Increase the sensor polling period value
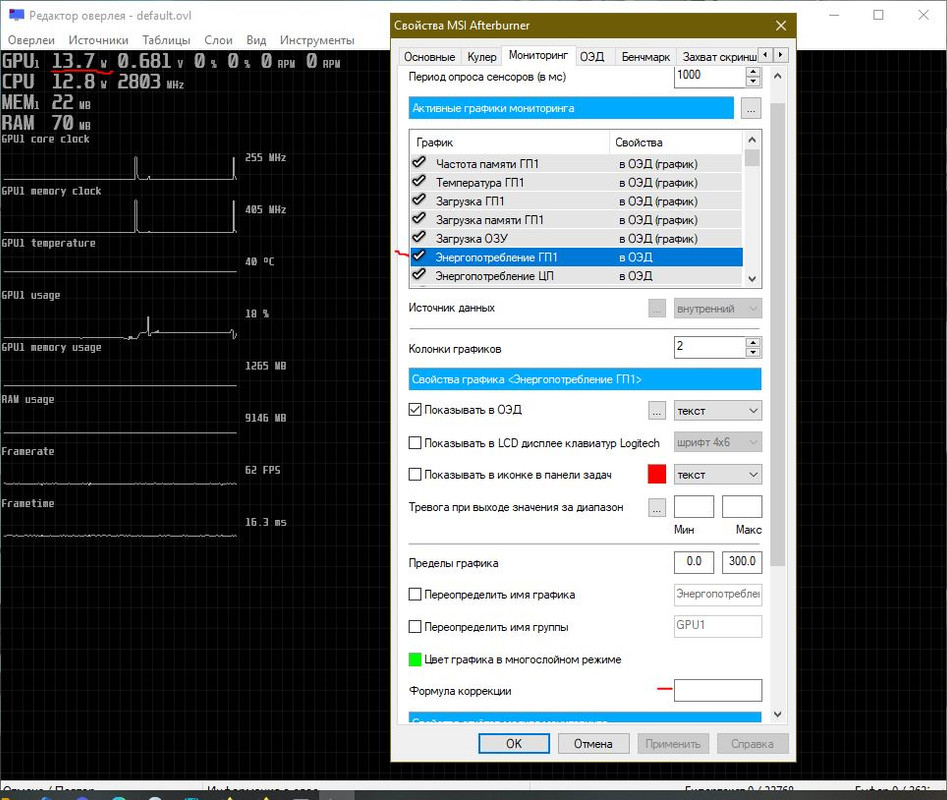Image resolution: width=947 pixels, height=800 pixels. [x=753, y=71]
